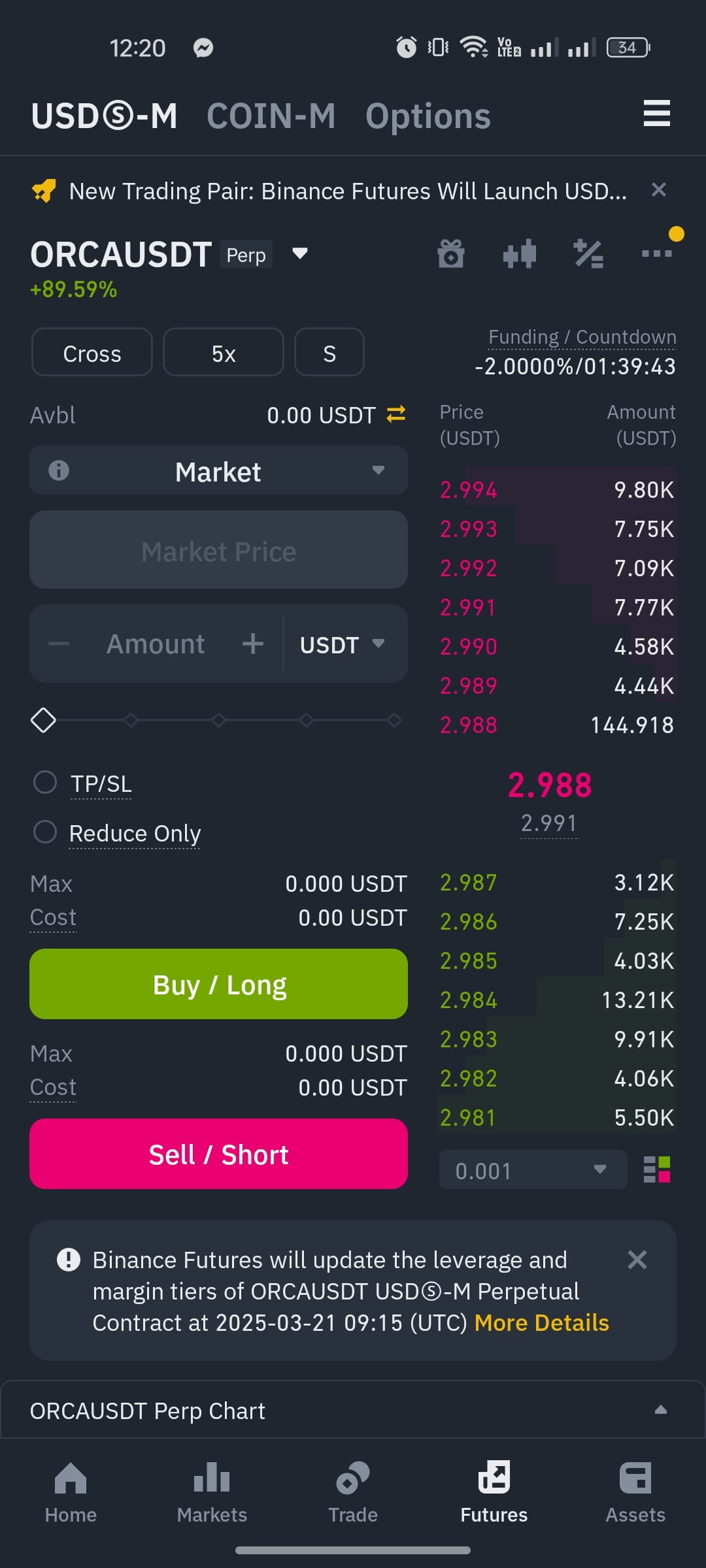Toggle the Cross margin mode button

(x=92, y=352)
